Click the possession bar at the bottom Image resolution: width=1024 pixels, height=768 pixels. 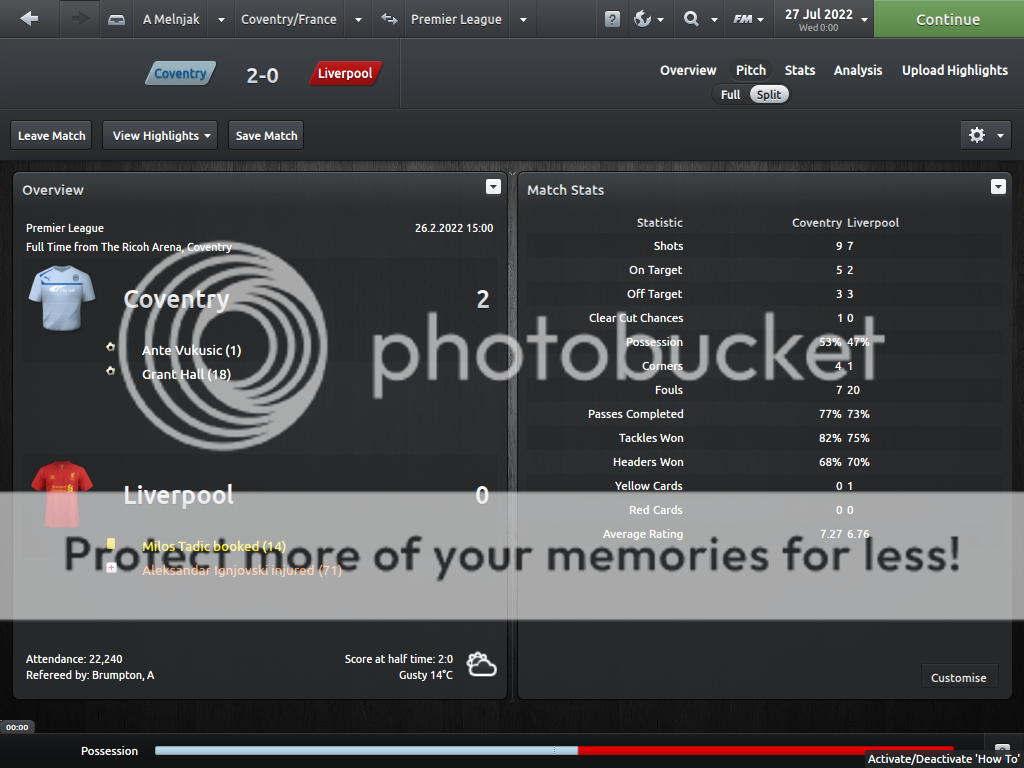[x=553, y=750]
